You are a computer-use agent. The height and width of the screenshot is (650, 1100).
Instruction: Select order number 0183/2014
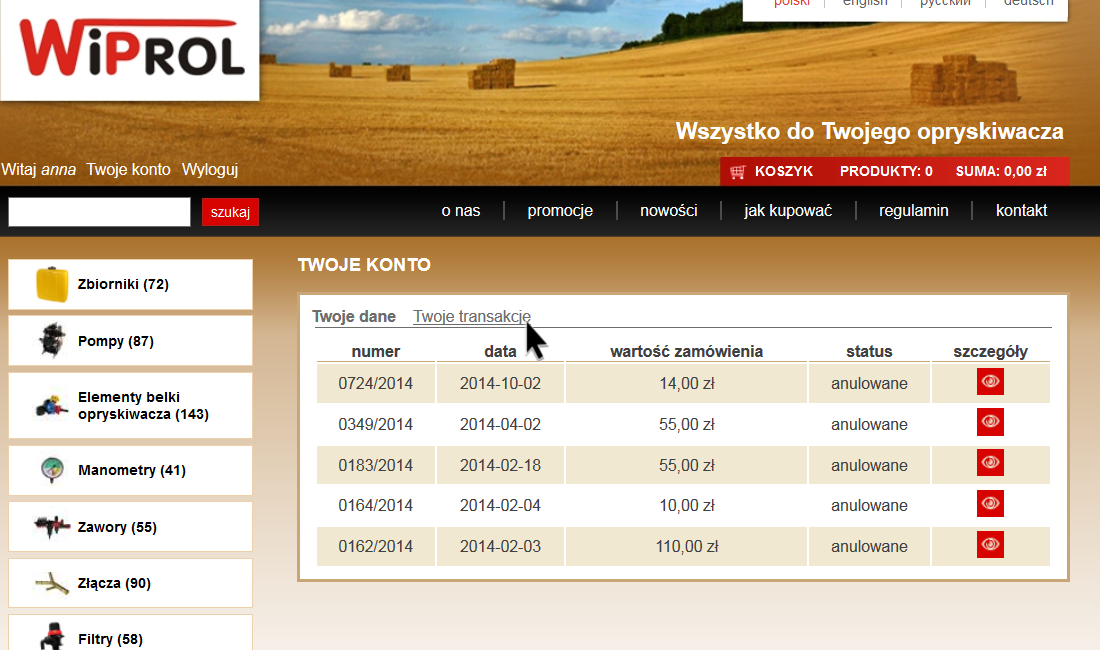(x=375, y=466)
